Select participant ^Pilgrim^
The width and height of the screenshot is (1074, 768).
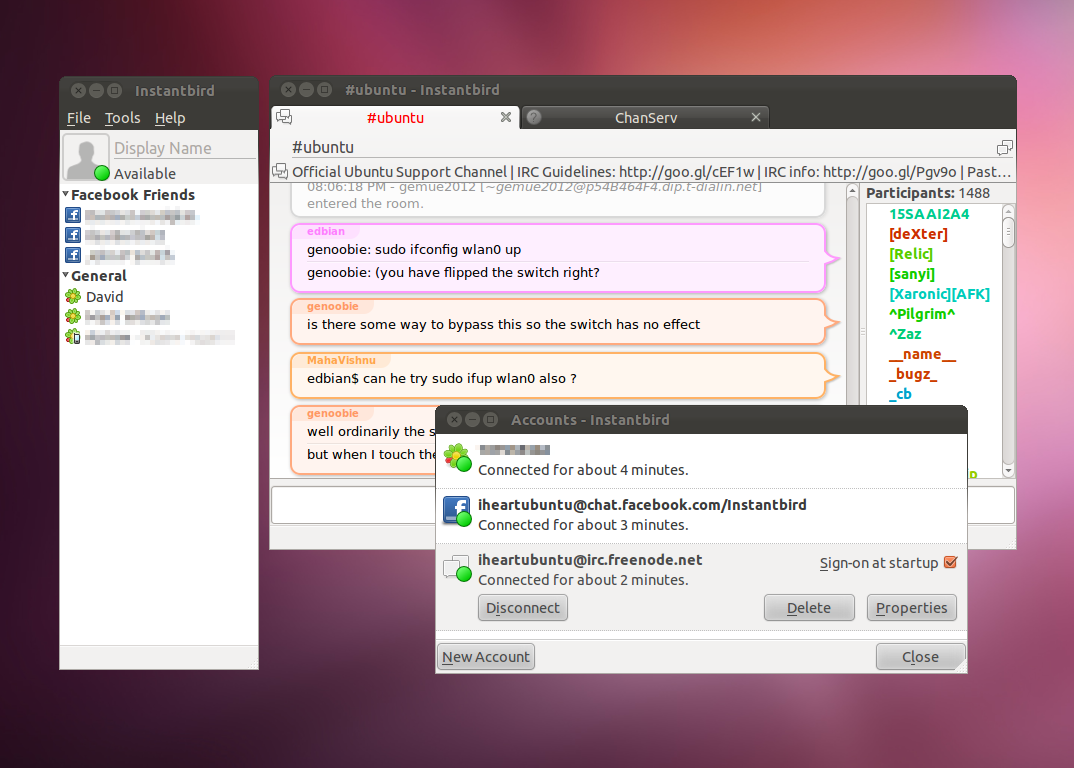tap(922, 314)
